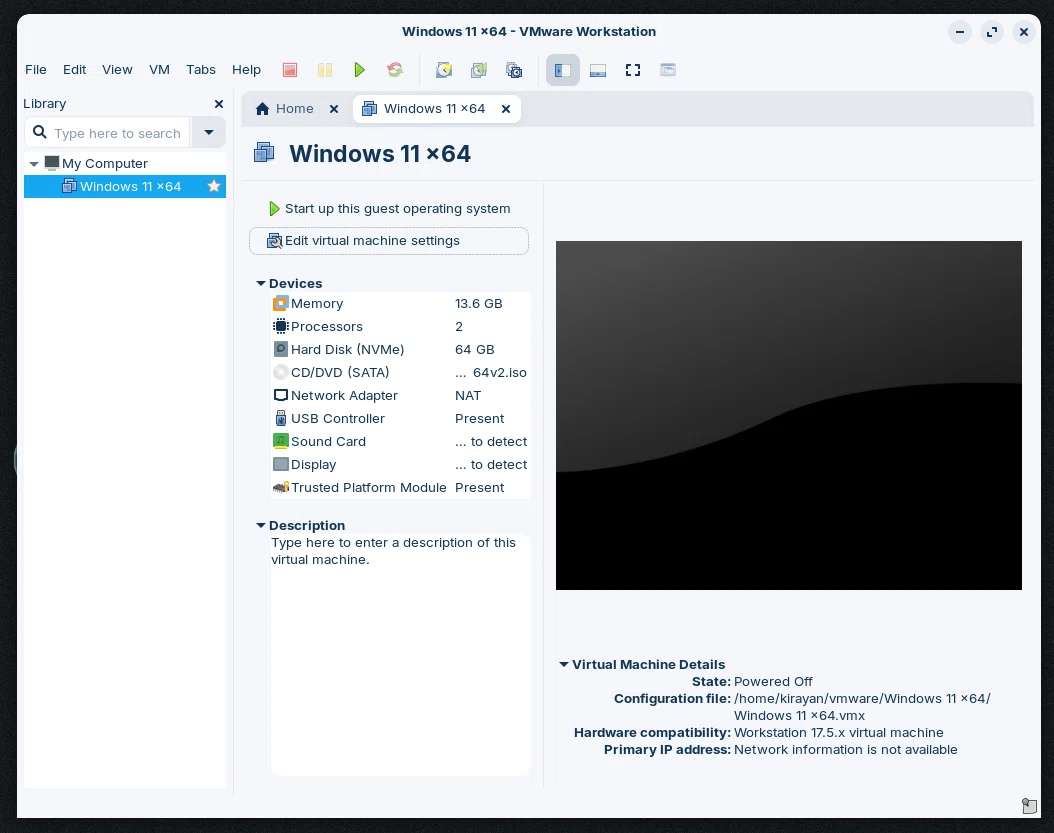Screen dimensions: 1054x833
Task: Open the VM menu
Action: coord(159,70)
